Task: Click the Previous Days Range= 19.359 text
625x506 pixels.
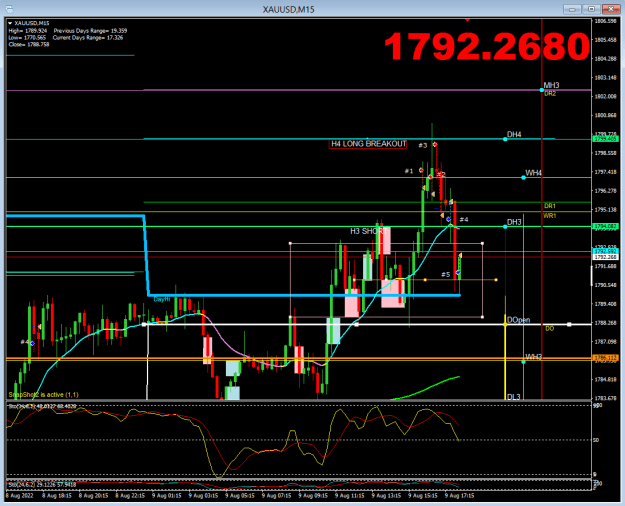Action: tap(90, 31)
